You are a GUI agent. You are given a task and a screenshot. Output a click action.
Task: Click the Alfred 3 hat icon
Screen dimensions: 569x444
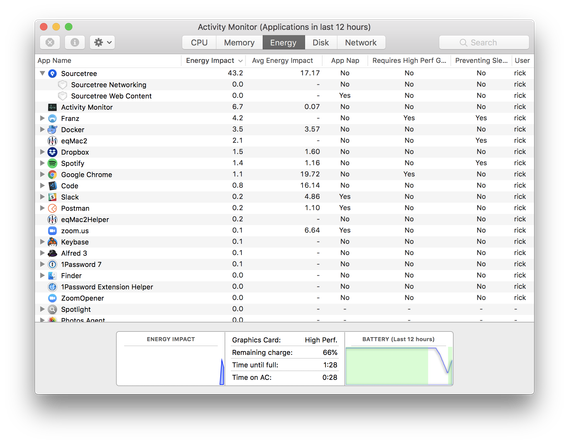point(52,253)
